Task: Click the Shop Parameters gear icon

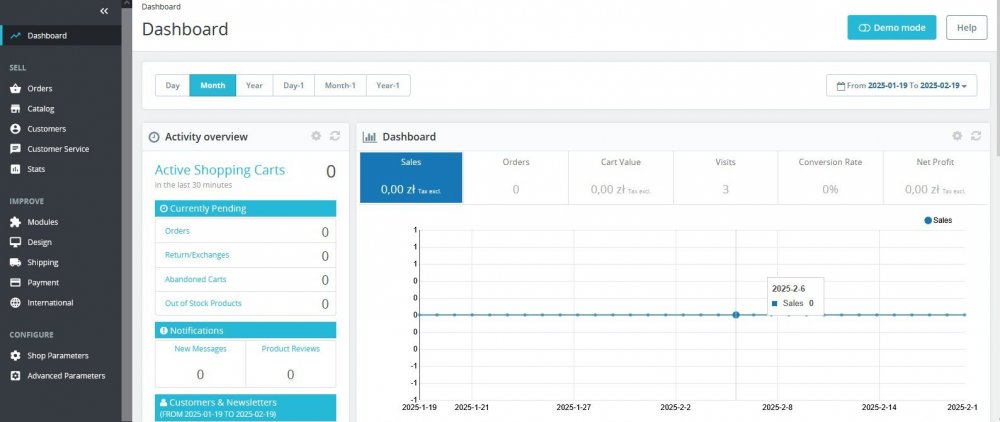Action: tap(15, 356)
